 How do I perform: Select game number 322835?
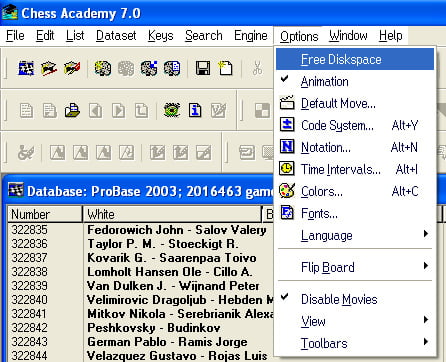[x=29, y=230]
